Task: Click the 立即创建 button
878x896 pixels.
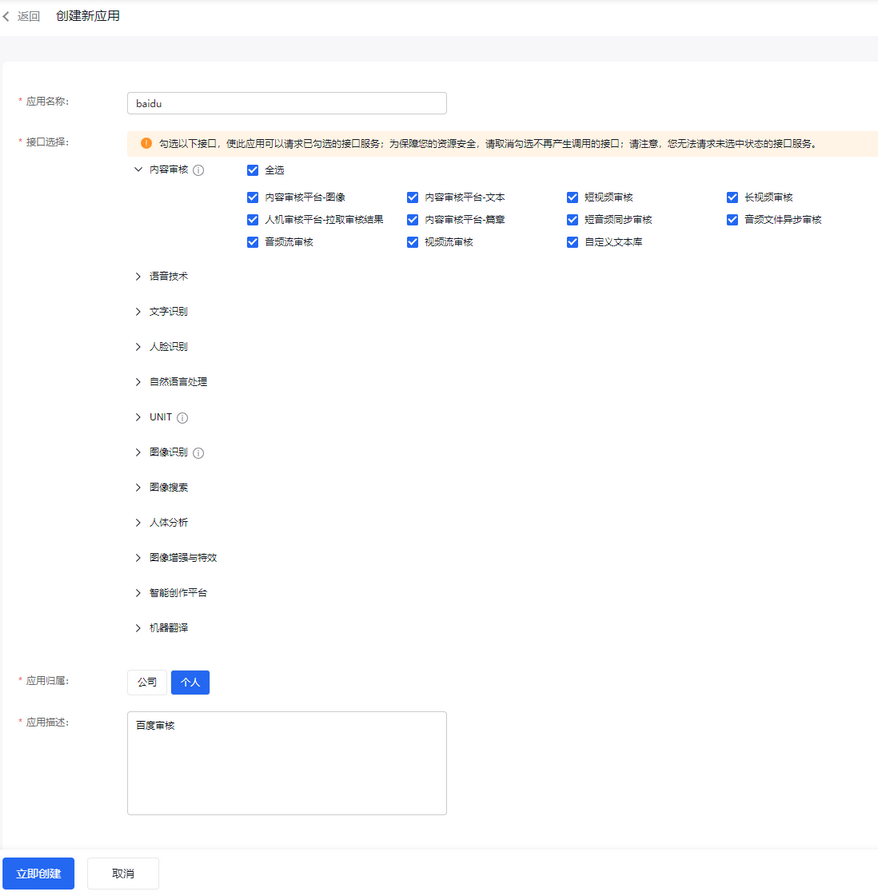Action: tap(38, 873)
